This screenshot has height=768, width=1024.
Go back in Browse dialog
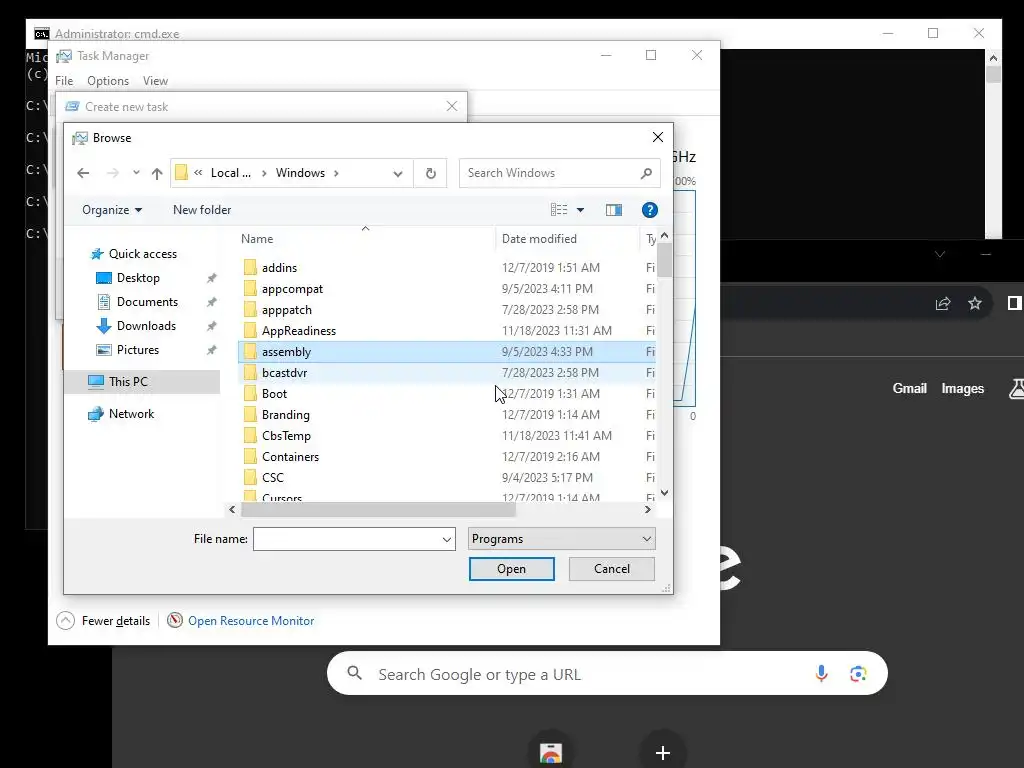[x=83, y=173]
